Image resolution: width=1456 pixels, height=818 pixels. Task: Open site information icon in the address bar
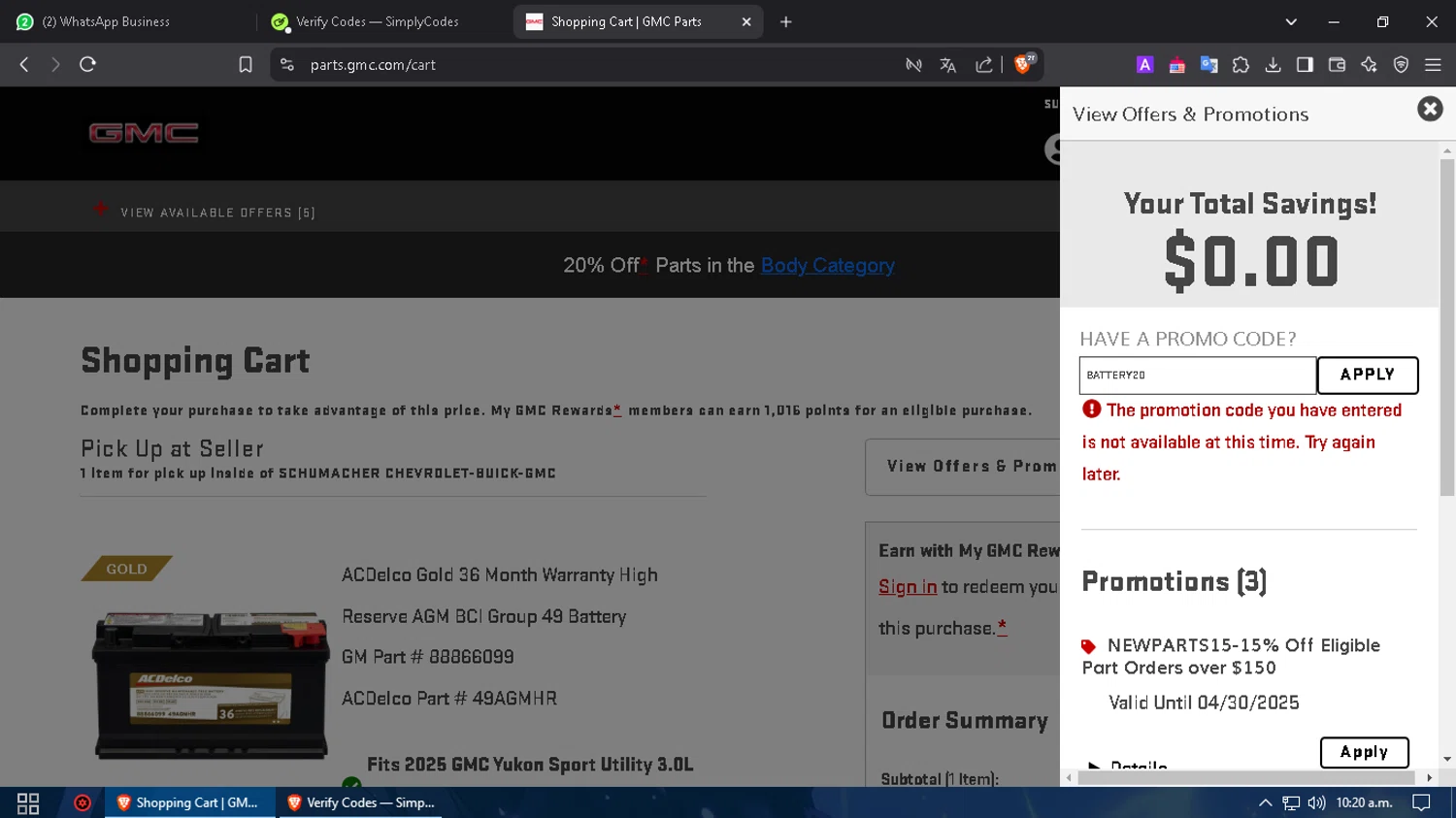[x=286, y=64]
